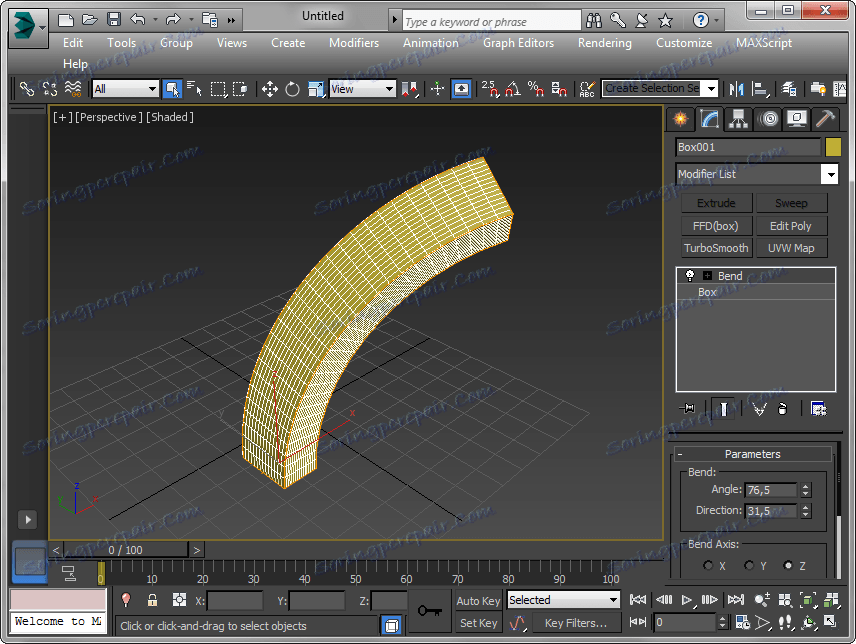Open the selection filter All dropdown

125,89
